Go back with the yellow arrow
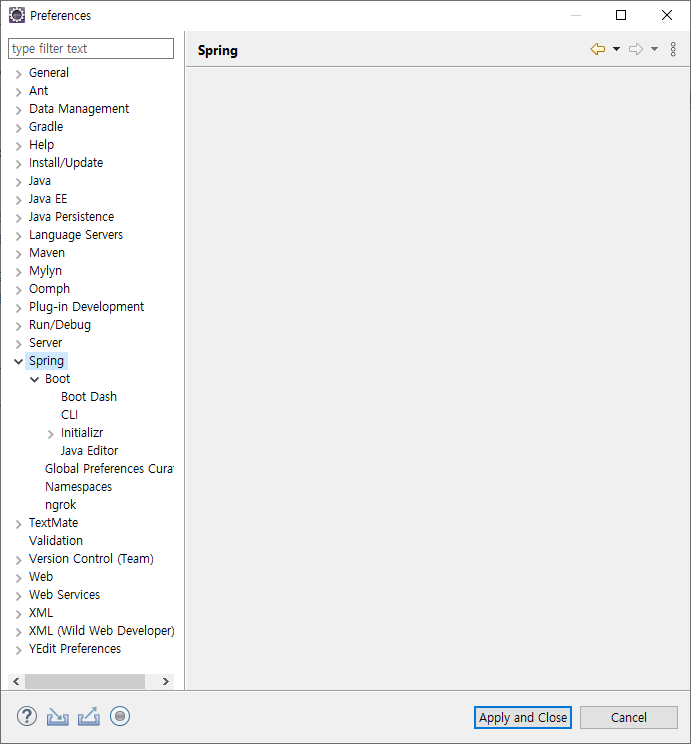Image resolution: width=691 pixels, height=744 pixels. click(x=598, y=49)
